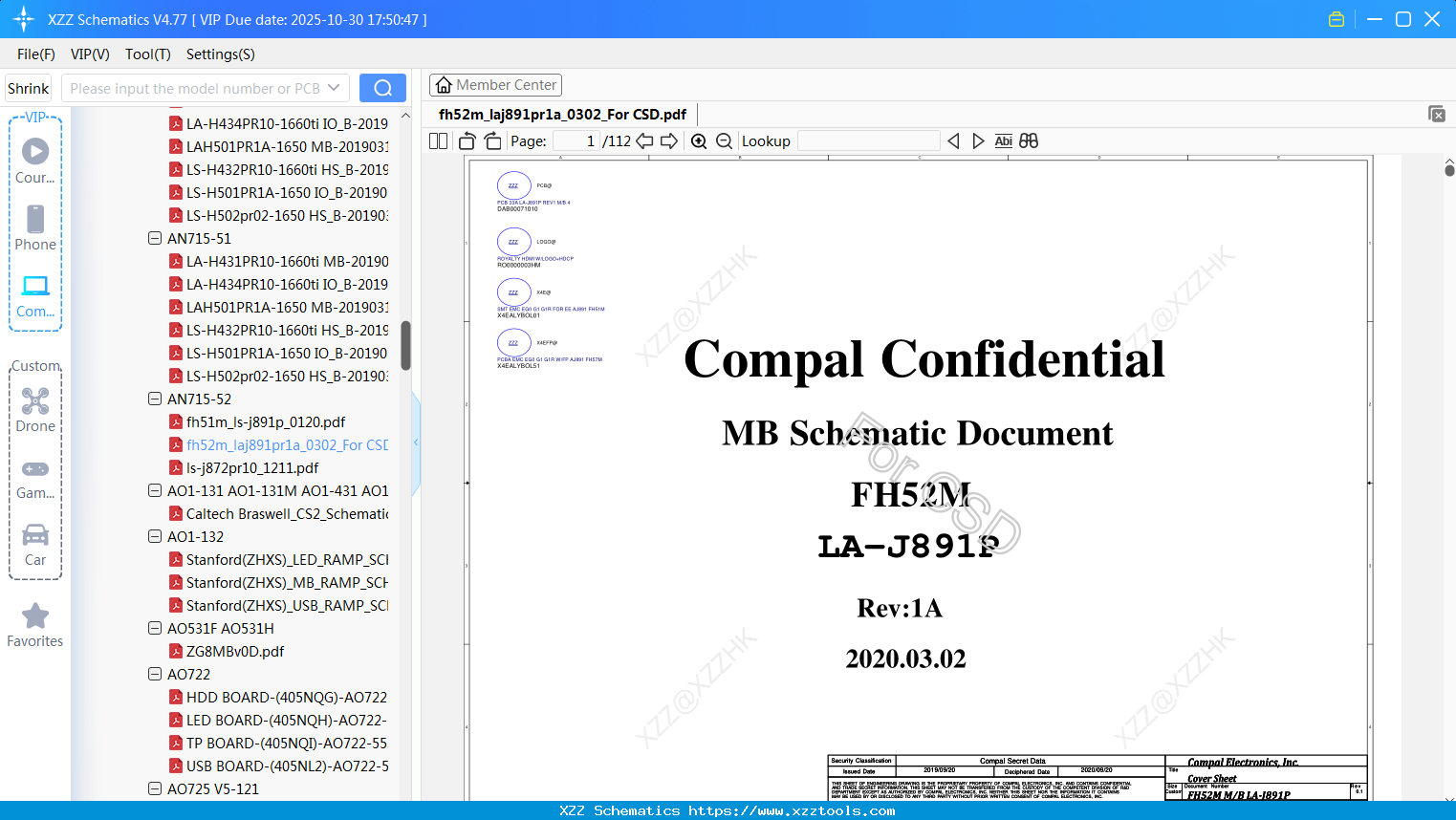The height and width of the screenshot is (820, 1456).
Task: Toggle the two-page view layout icon
Action: pos(438,140)
